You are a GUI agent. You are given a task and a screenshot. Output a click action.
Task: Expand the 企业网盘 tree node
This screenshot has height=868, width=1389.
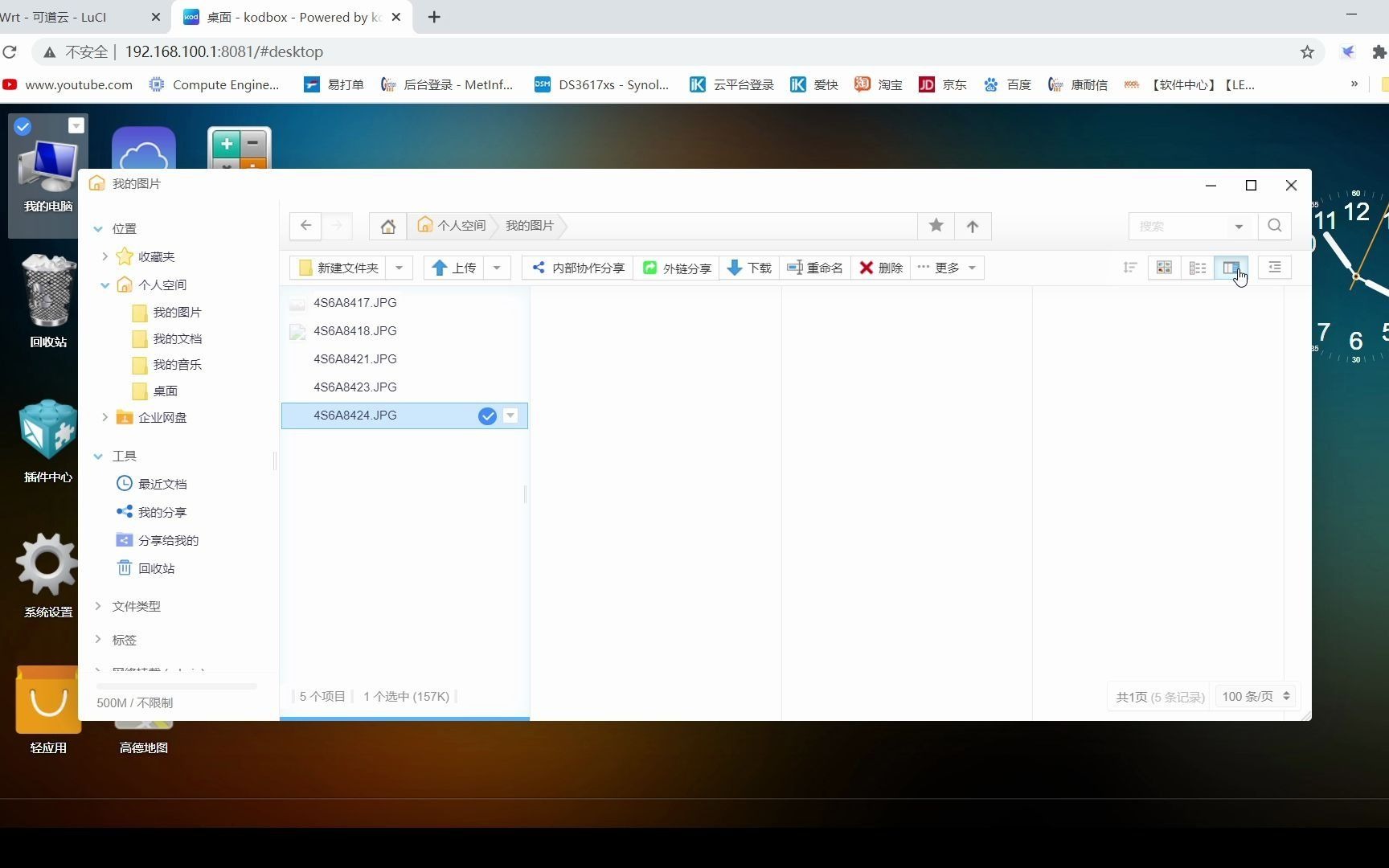click(x=104, y=417)
